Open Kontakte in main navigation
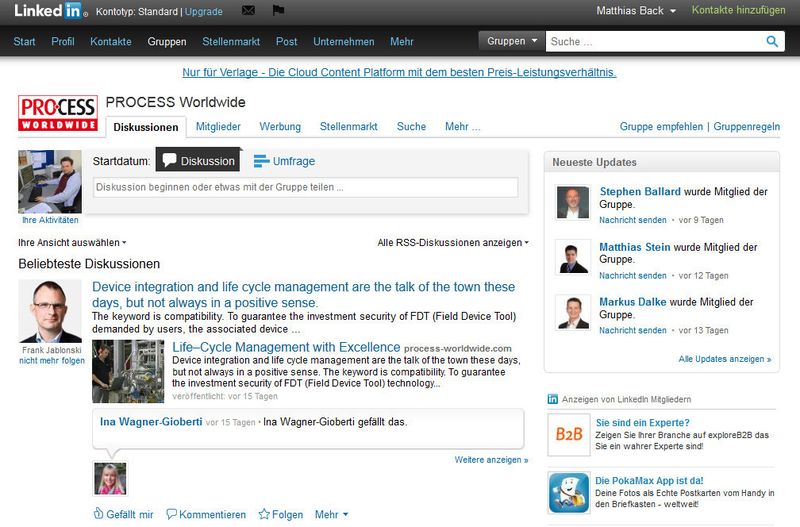Image resolution: width=800 pixels, height=527 pixels. pos(111,42)
